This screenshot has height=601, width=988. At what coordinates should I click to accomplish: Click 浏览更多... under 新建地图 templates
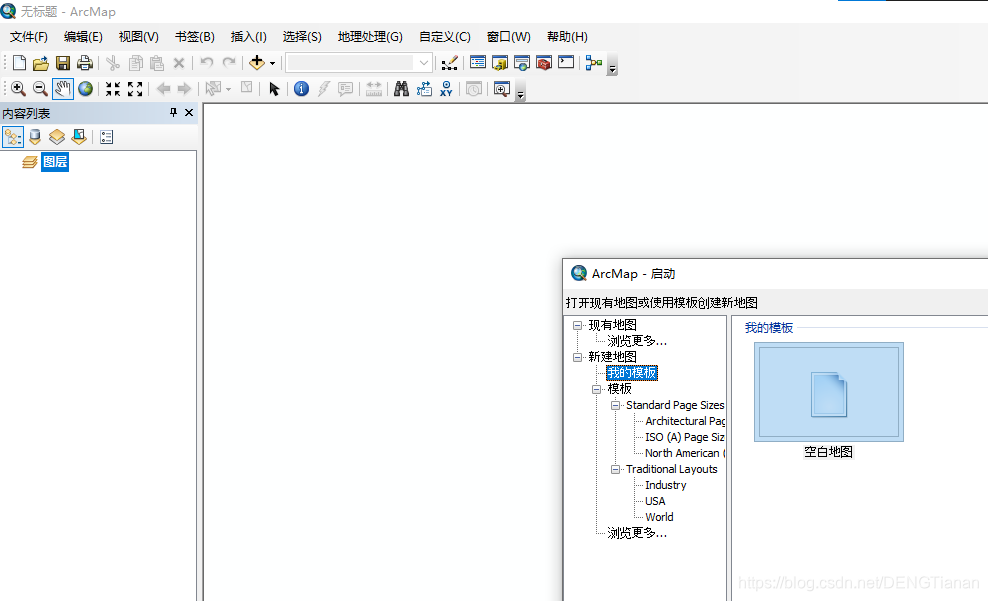pyautogui.click(x=636, y=534)
